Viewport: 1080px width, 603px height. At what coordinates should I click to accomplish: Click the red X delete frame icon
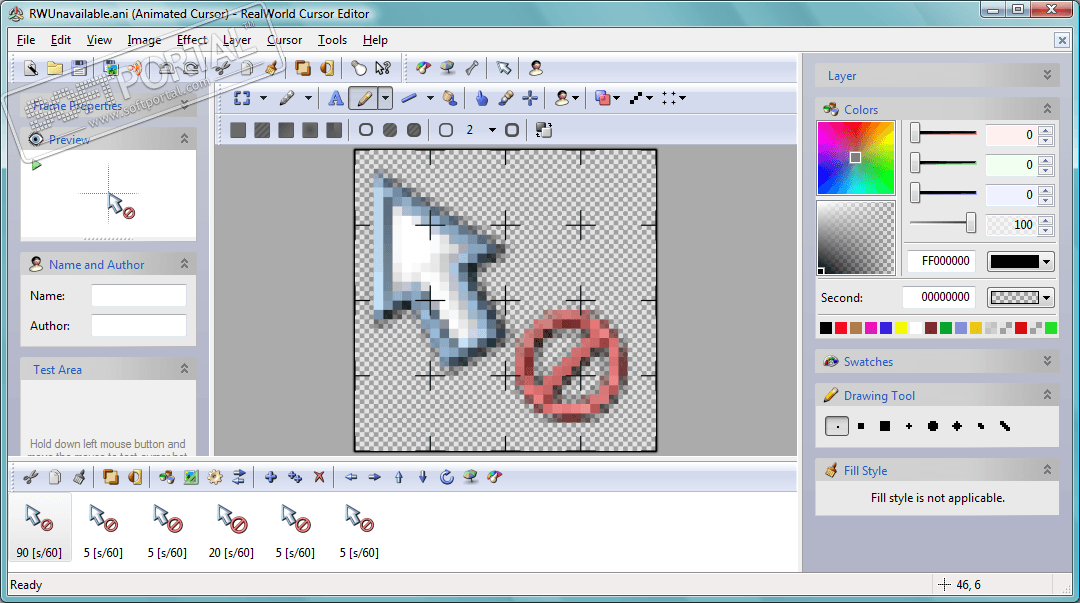point(319,477)
